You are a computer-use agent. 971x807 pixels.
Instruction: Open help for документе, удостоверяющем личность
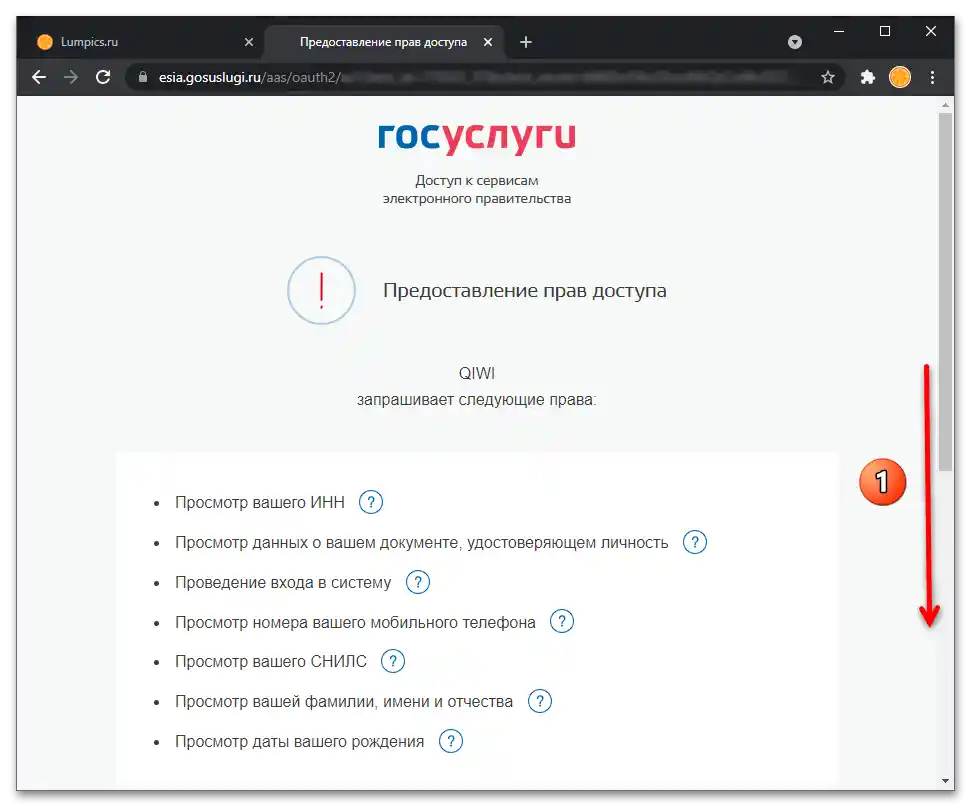695,542
